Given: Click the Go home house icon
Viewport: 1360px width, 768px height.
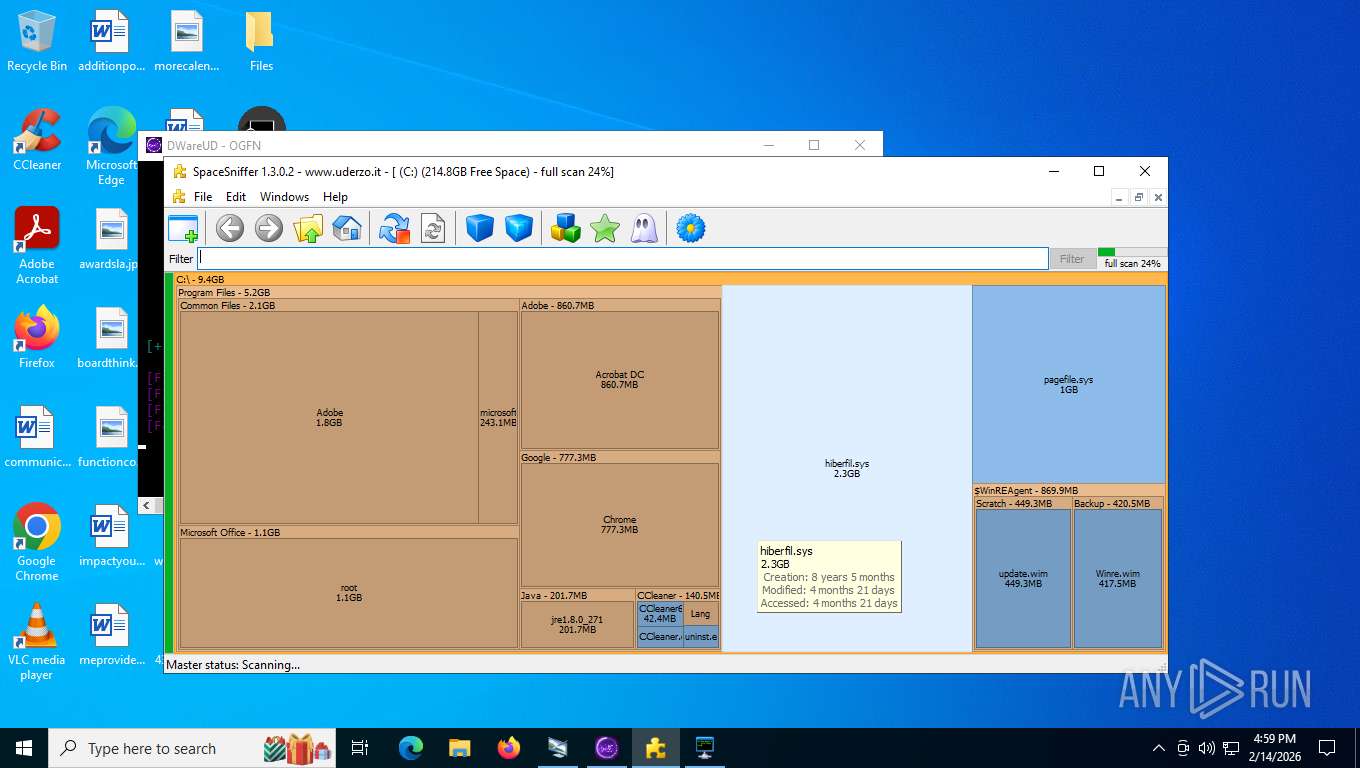Looking at the screenshot, I should point(346,229).
